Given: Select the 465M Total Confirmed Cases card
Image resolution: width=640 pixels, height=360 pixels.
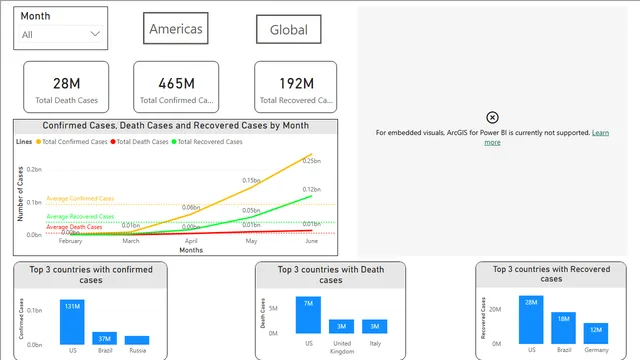Looking at the screenshot, I should click(176, 87).
